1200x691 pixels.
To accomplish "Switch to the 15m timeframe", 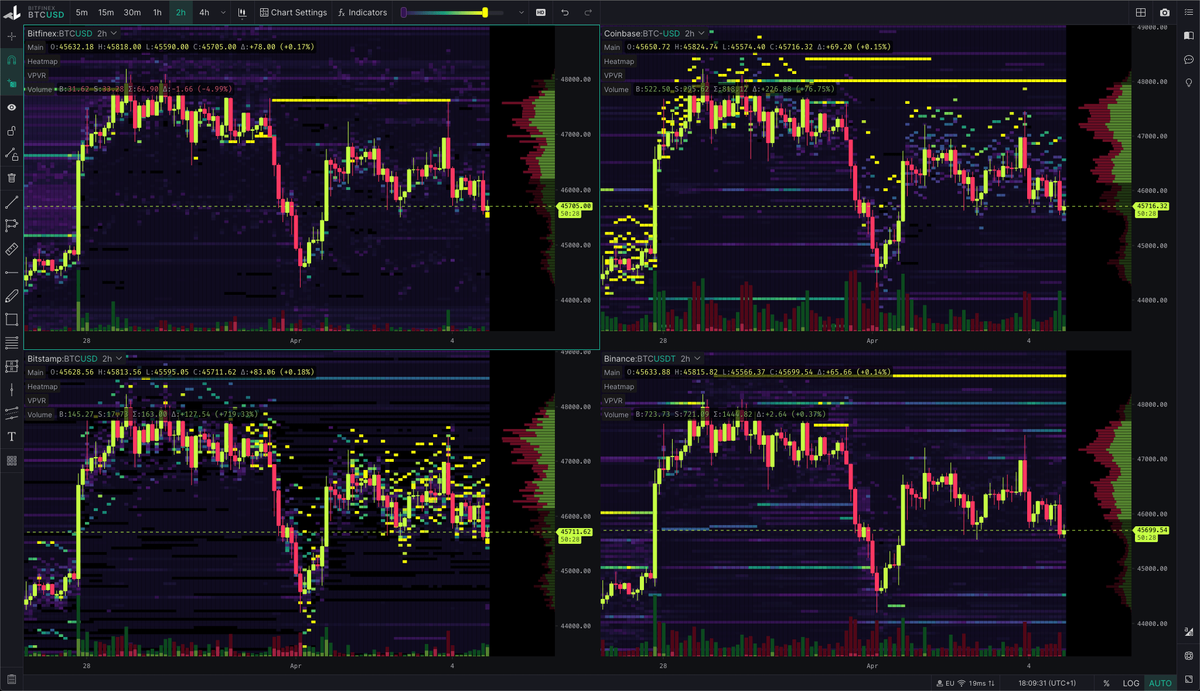I will [x=106, y=13].
